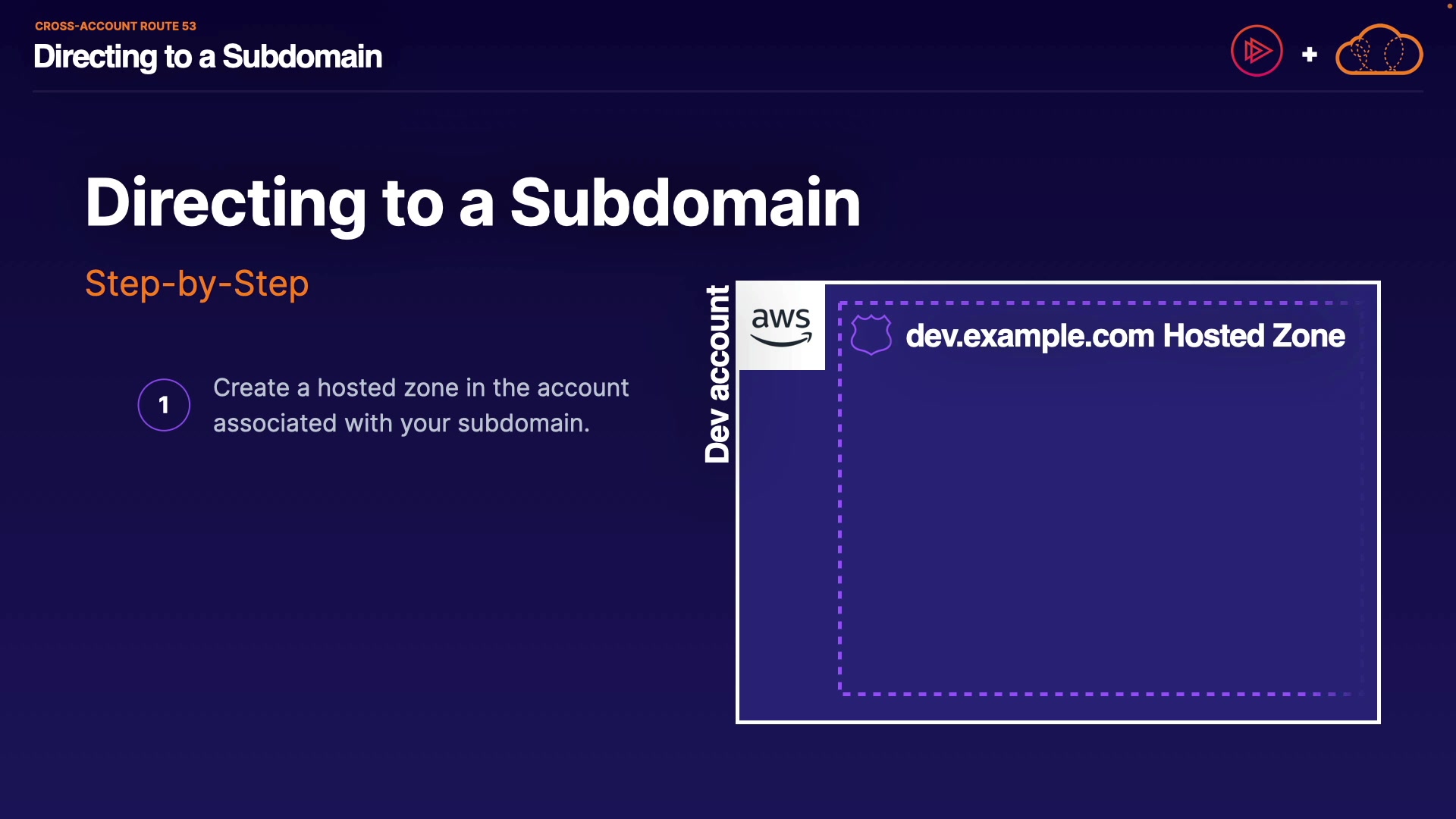Click the numbered step 1 circle
The image size is (1456, 819).
coord(164,405)
